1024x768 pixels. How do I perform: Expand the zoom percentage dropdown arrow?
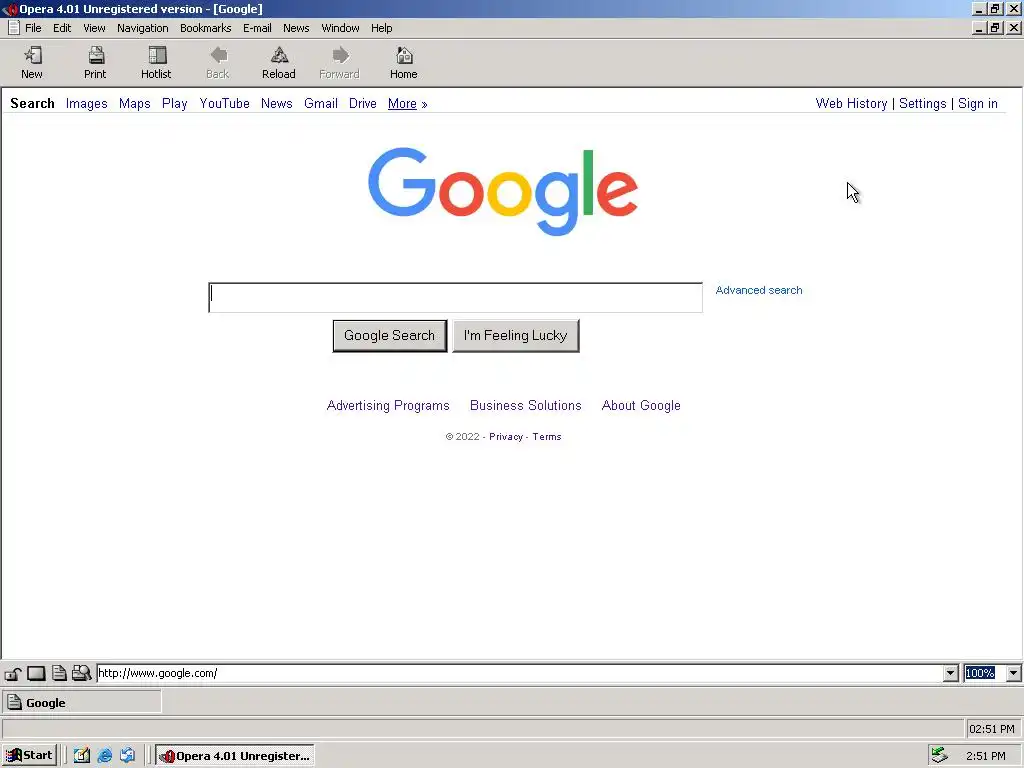pyautogui.click(x=1014, y=673)
